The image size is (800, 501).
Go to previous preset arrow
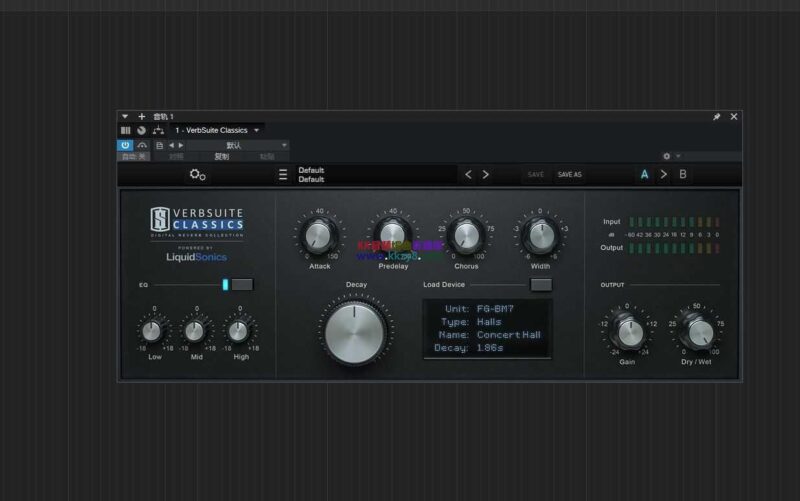pos(468,174)
